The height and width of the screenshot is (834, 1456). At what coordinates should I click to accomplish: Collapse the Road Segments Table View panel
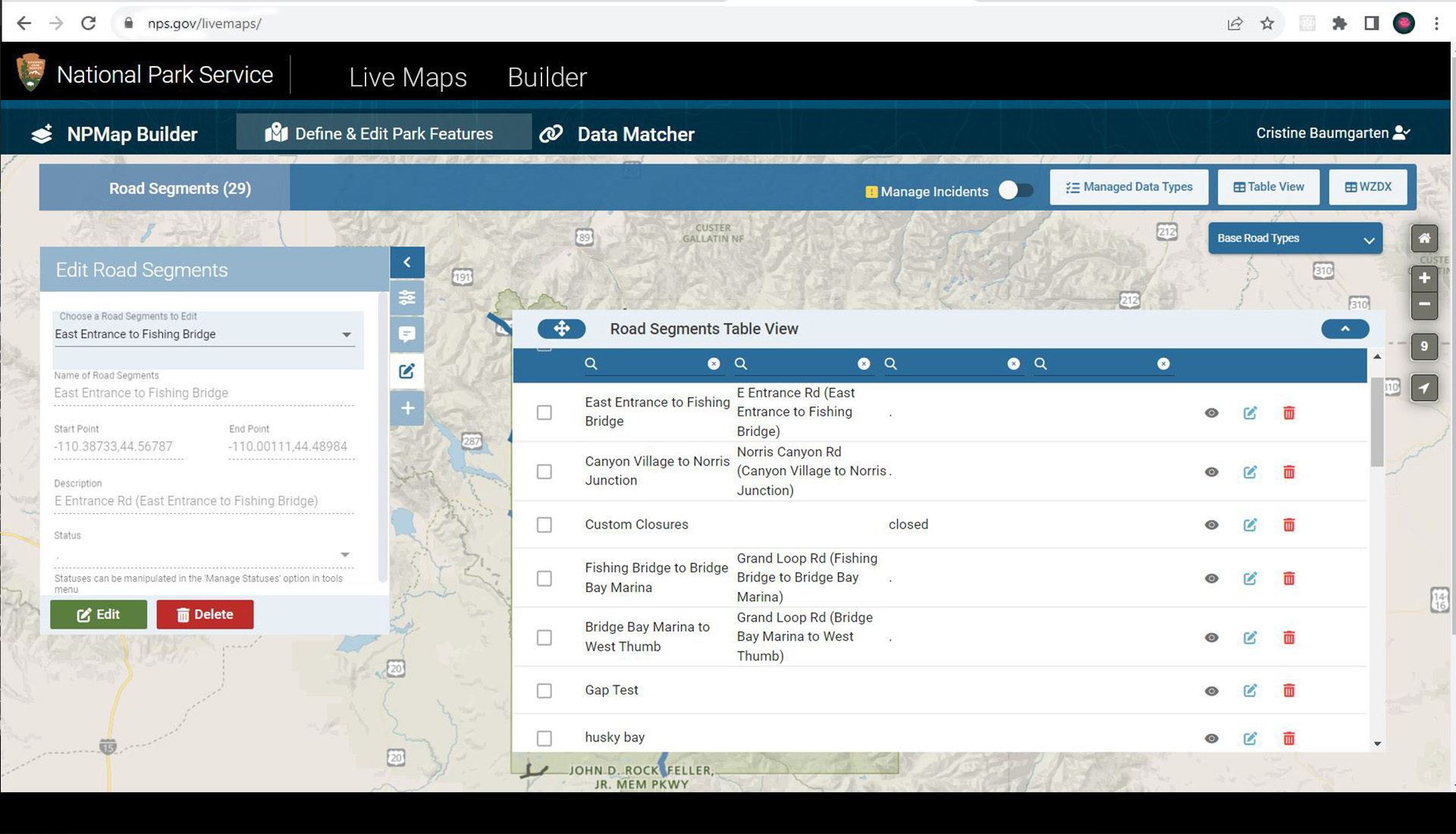click(x=1345, y=328)
